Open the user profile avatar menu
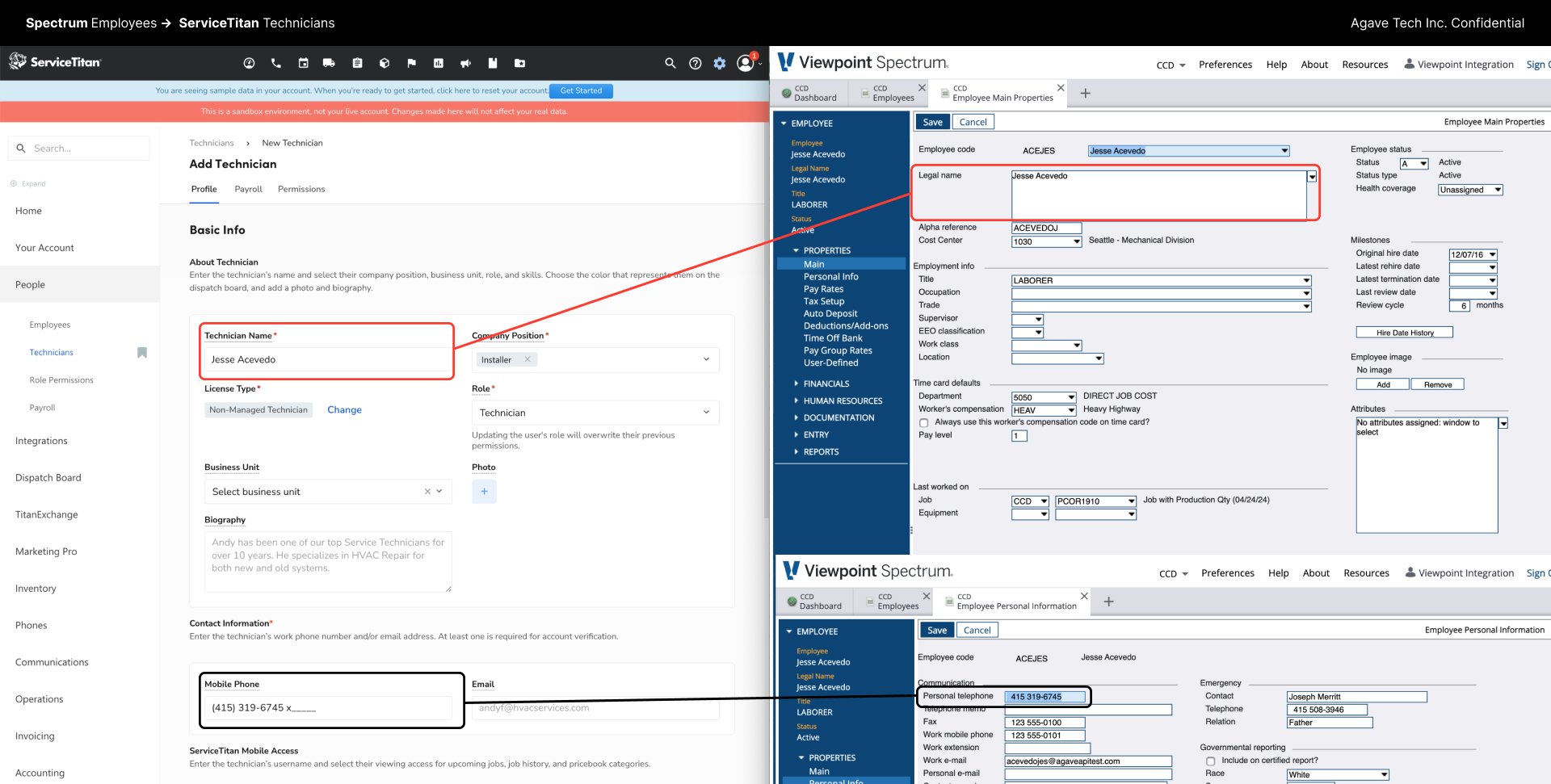This screenshot has width=1551, height=784. [x=746, y=63]
